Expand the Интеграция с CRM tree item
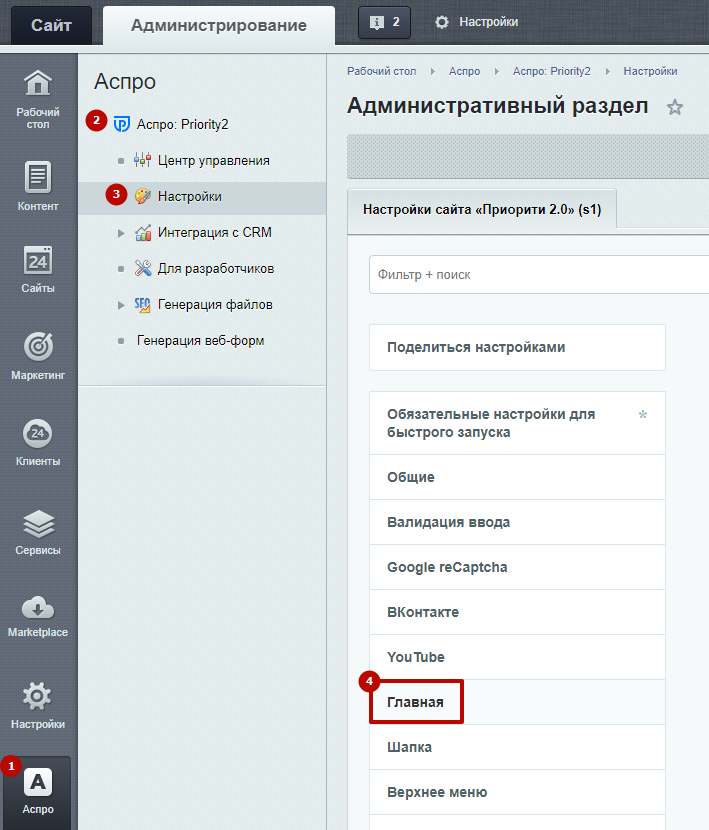The image size is (709, 830). [121, 233]
